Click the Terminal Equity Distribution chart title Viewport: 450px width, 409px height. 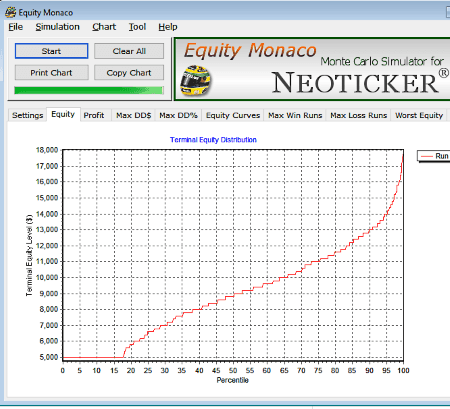coord(213,140)
